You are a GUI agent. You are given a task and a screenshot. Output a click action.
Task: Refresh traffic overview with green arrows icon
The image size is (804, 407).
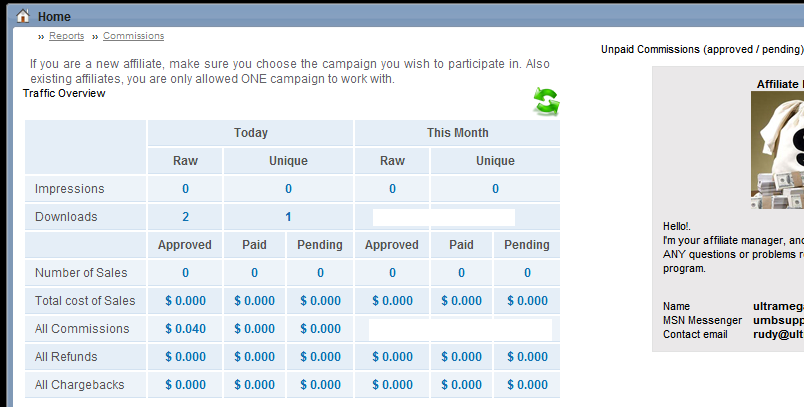(x=546, y=101)
